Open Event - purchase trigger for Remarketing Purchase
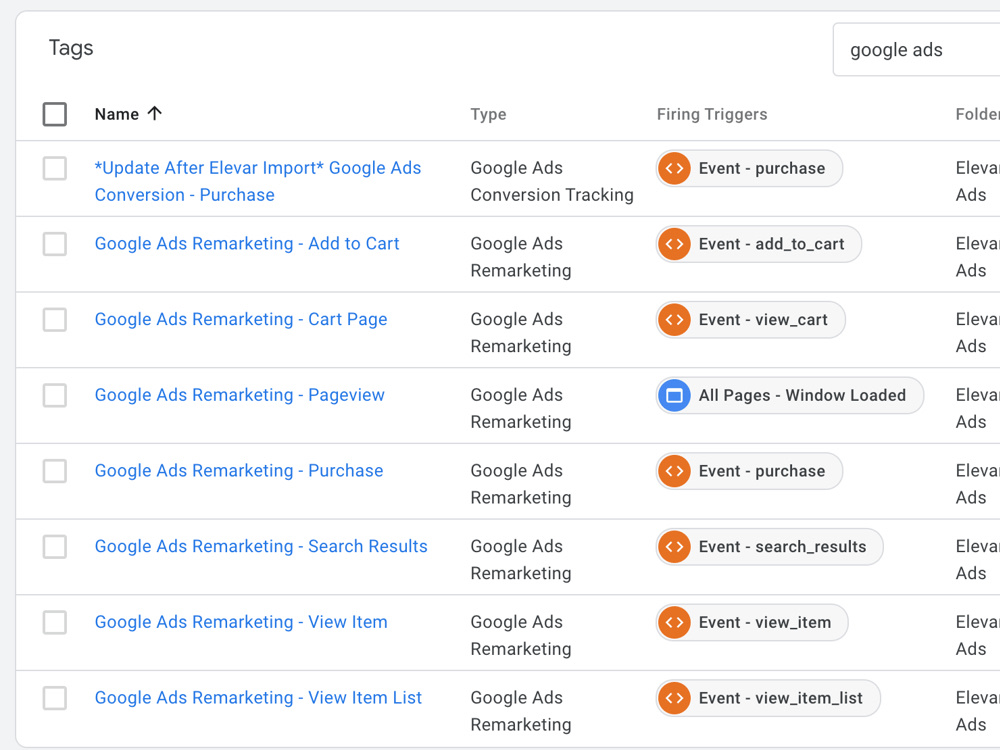Screen dimensions: 1000x750 [x=749, y=471]
